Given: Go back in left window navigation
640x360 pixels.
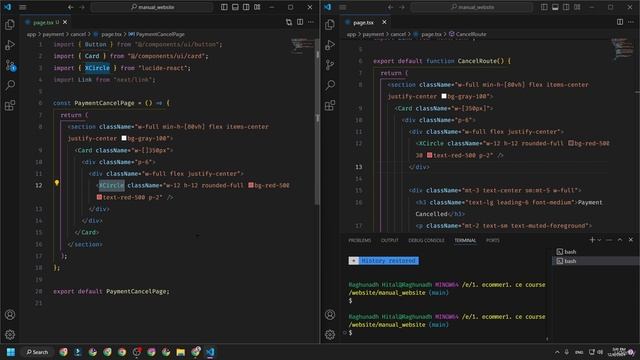Looking at the screenshot, I should click(x=71, y=7).
